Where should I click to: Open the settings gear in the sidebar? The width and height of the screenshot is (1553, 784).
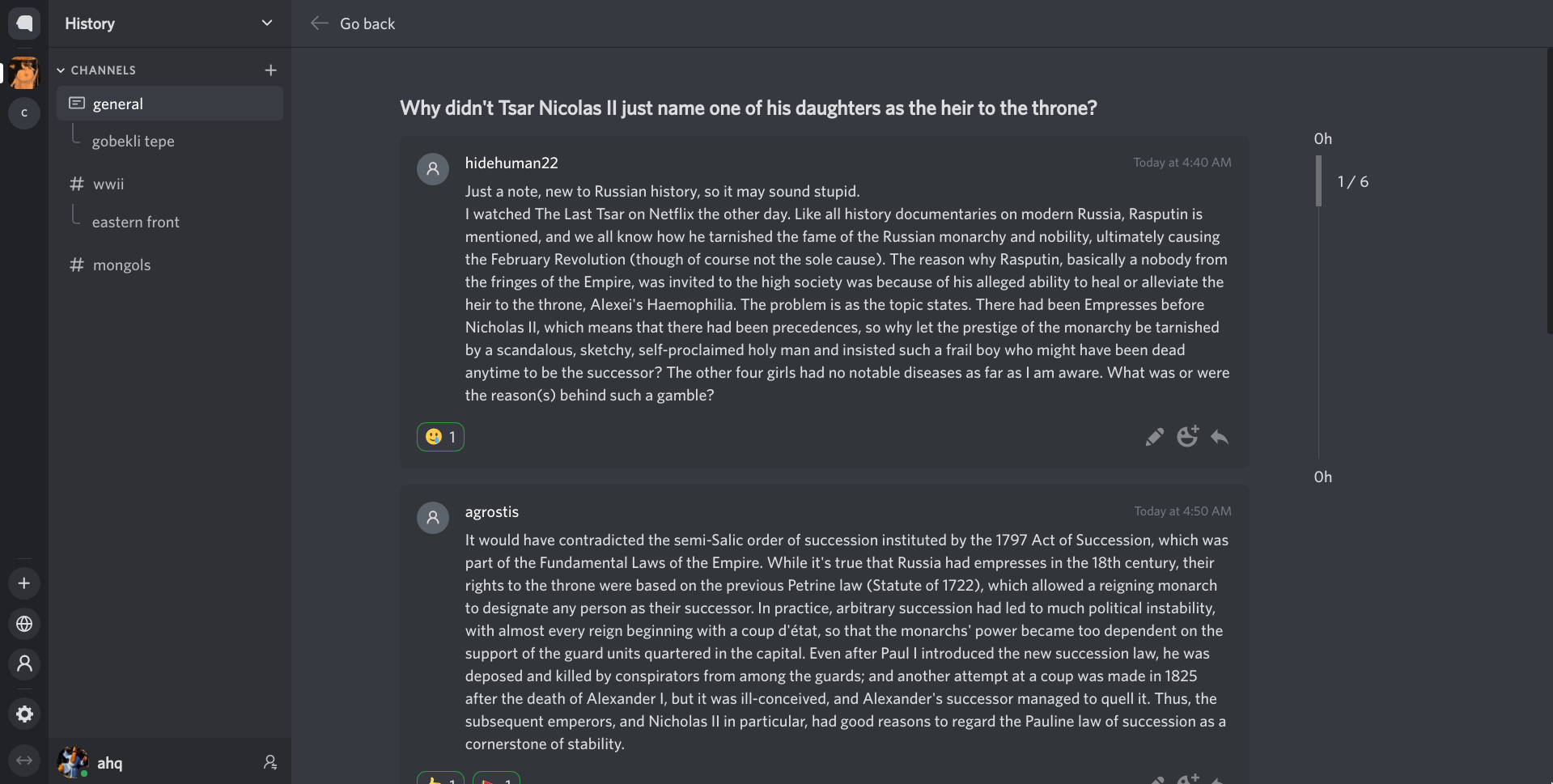(24, 714)
